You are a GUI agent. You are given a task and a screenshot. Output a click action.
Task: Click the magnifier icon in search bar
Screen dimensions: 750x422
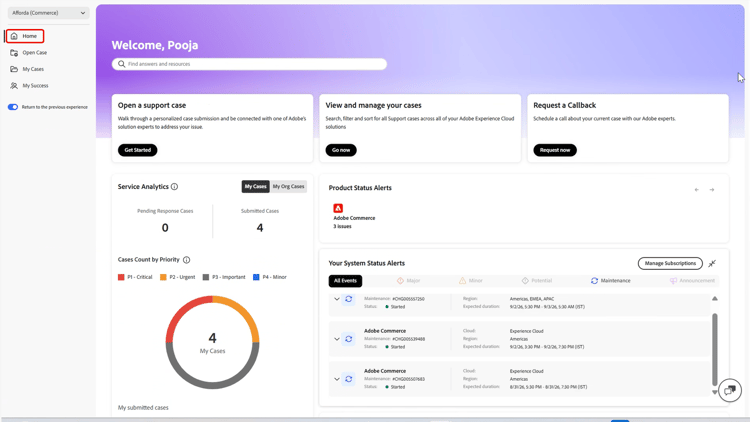121,64
